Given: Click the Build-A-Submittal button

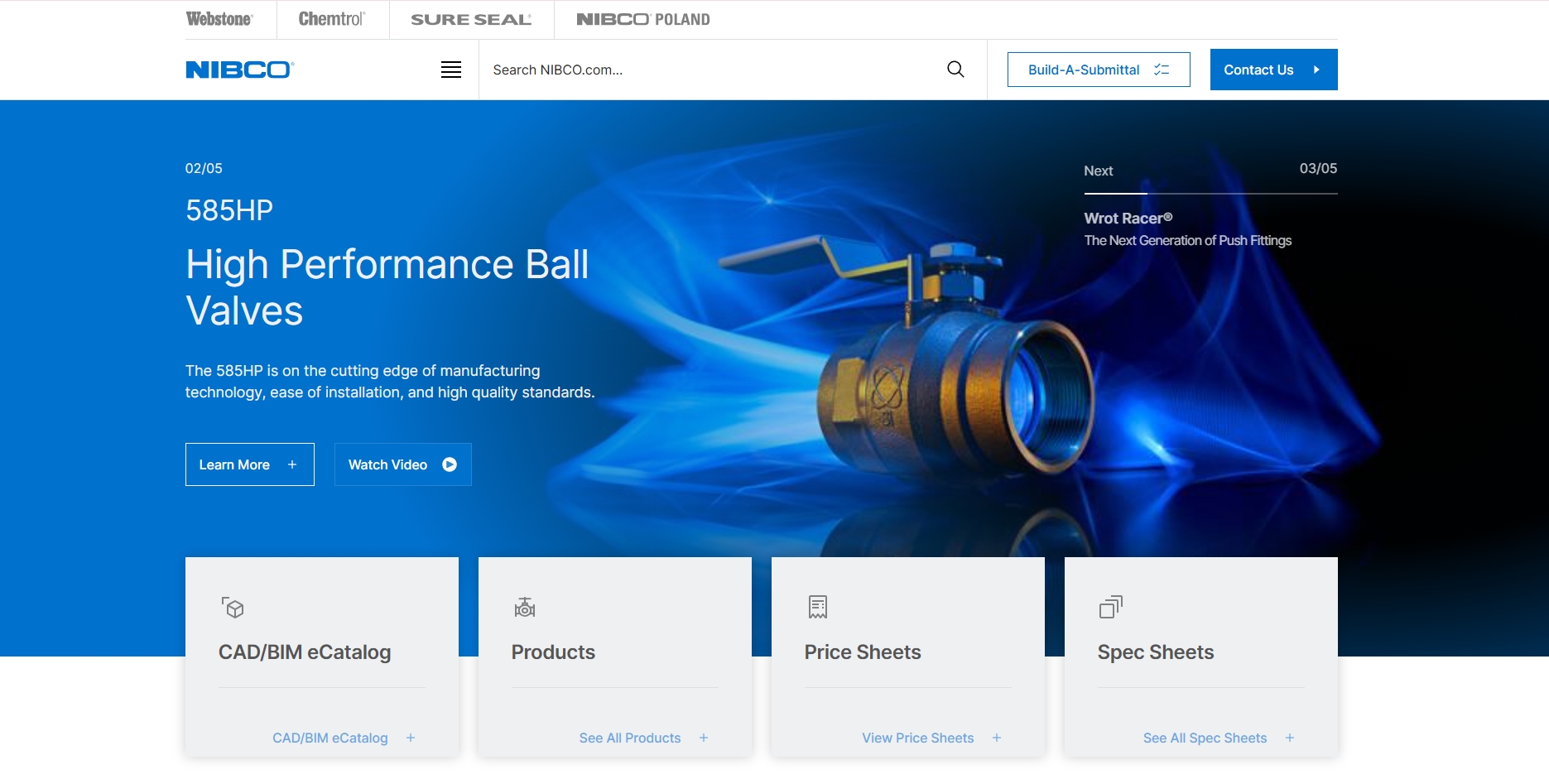Looking at the screenshot, I should 1099,70.
